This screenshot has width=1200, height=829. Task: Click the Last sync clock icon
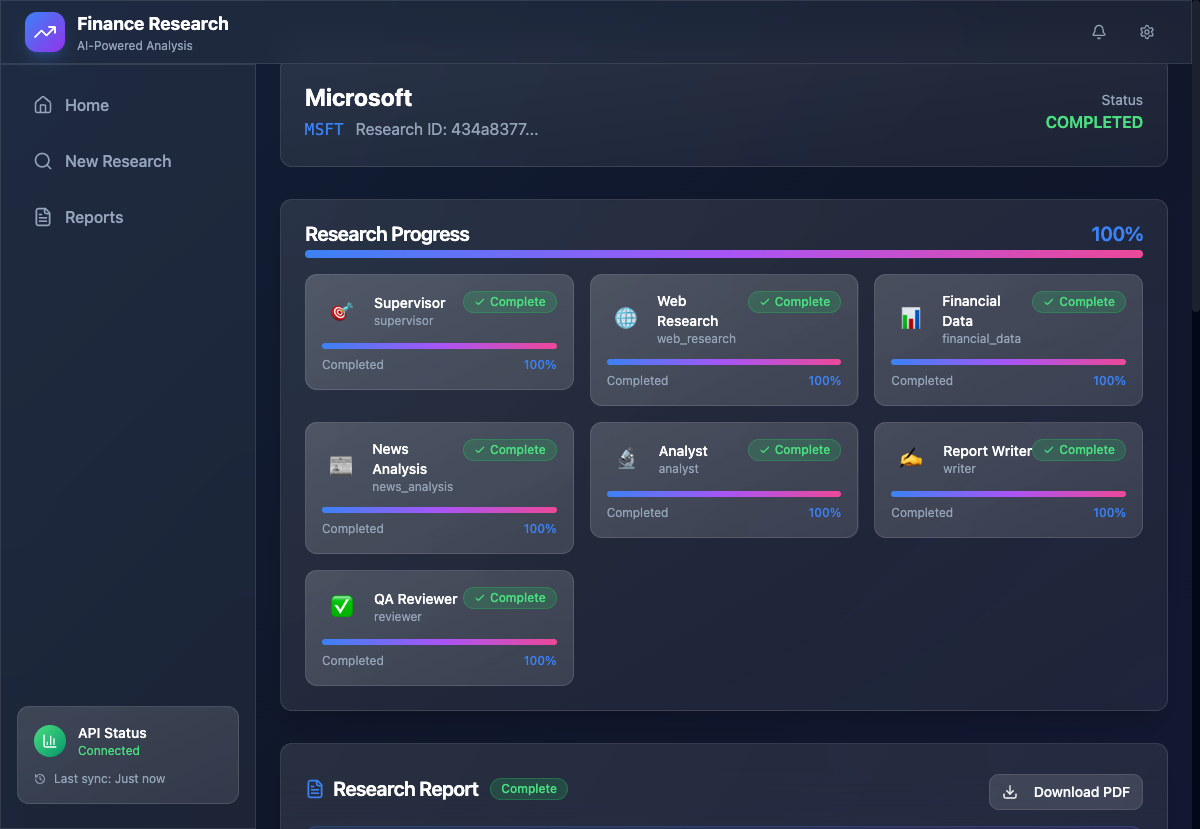(x=40, y=779)
